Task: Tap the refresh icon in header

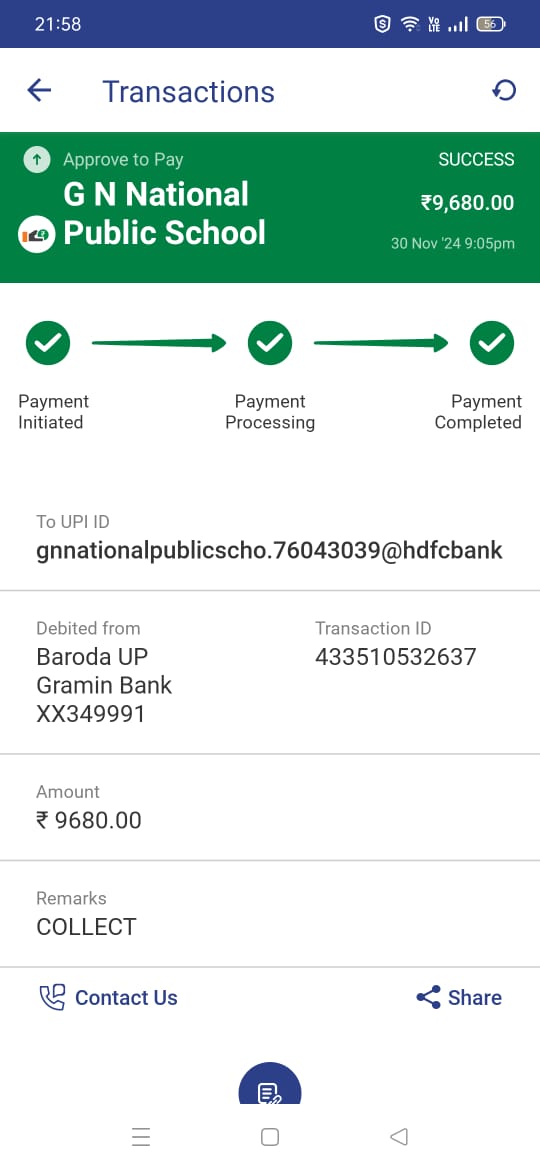Action: 504,91
